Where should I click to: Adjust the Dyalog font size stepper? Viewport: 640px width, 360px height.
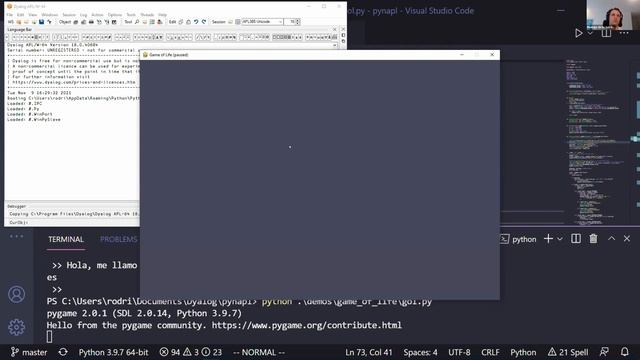pos(298,22)
